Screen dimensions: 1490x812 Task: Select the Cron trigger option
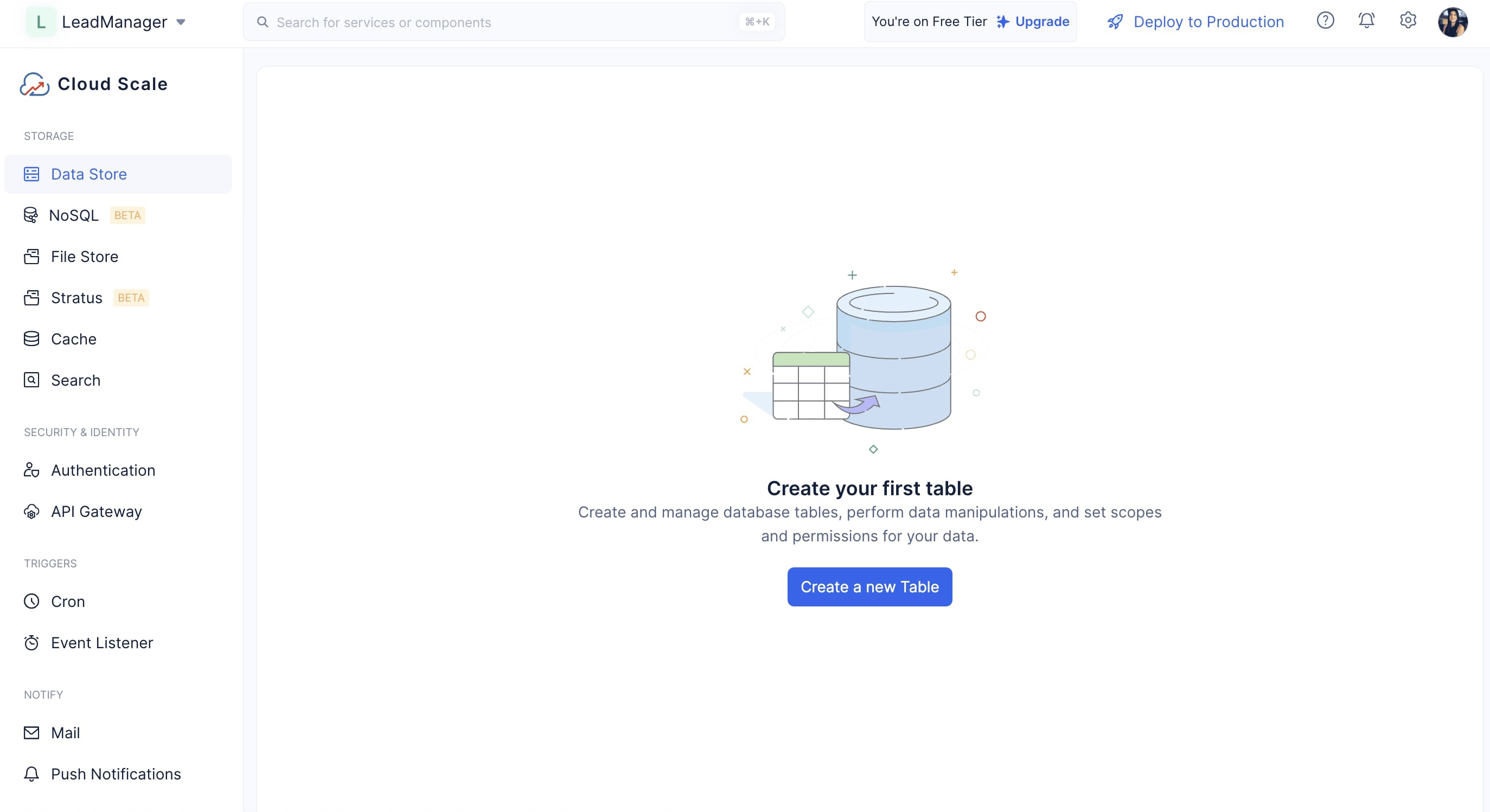click(x=68, y=601)
